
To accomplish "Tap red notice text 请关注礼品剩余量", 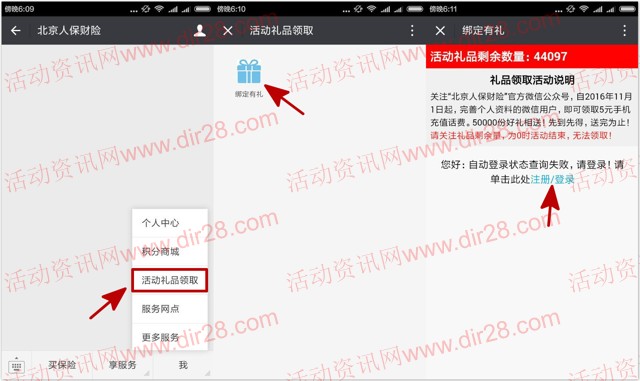I will click(x=521, y=136).
